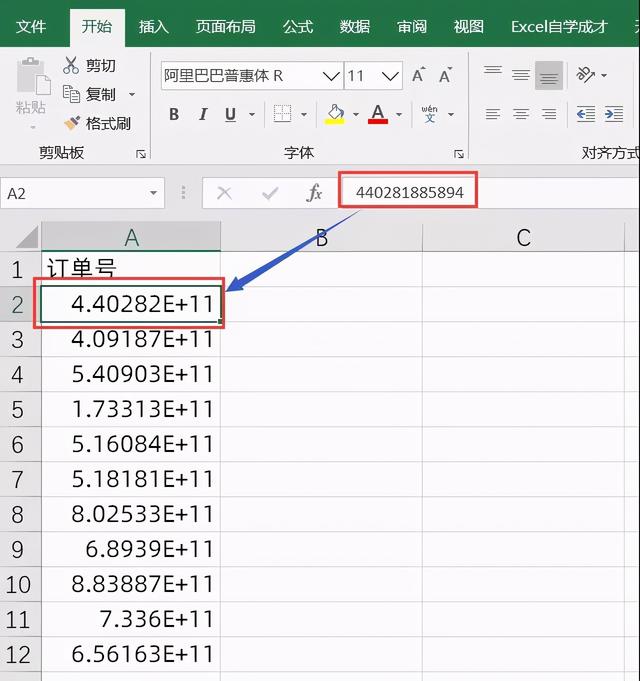Select column B header
Viewport: 640px width, 681px height.
(x=321, y=237)
